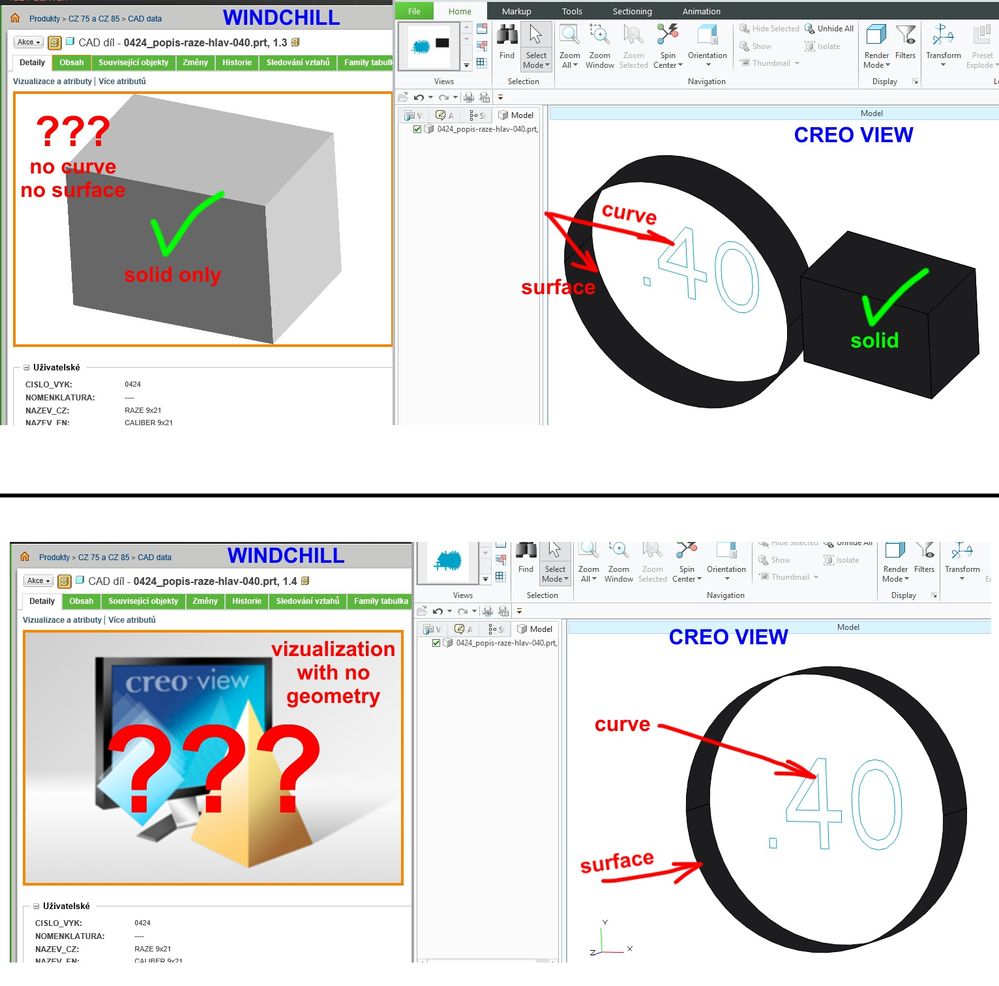Open Akce dropdown on version 1.4 page
The height and width of the screenshot is (986, 999).
pos(38,580)
